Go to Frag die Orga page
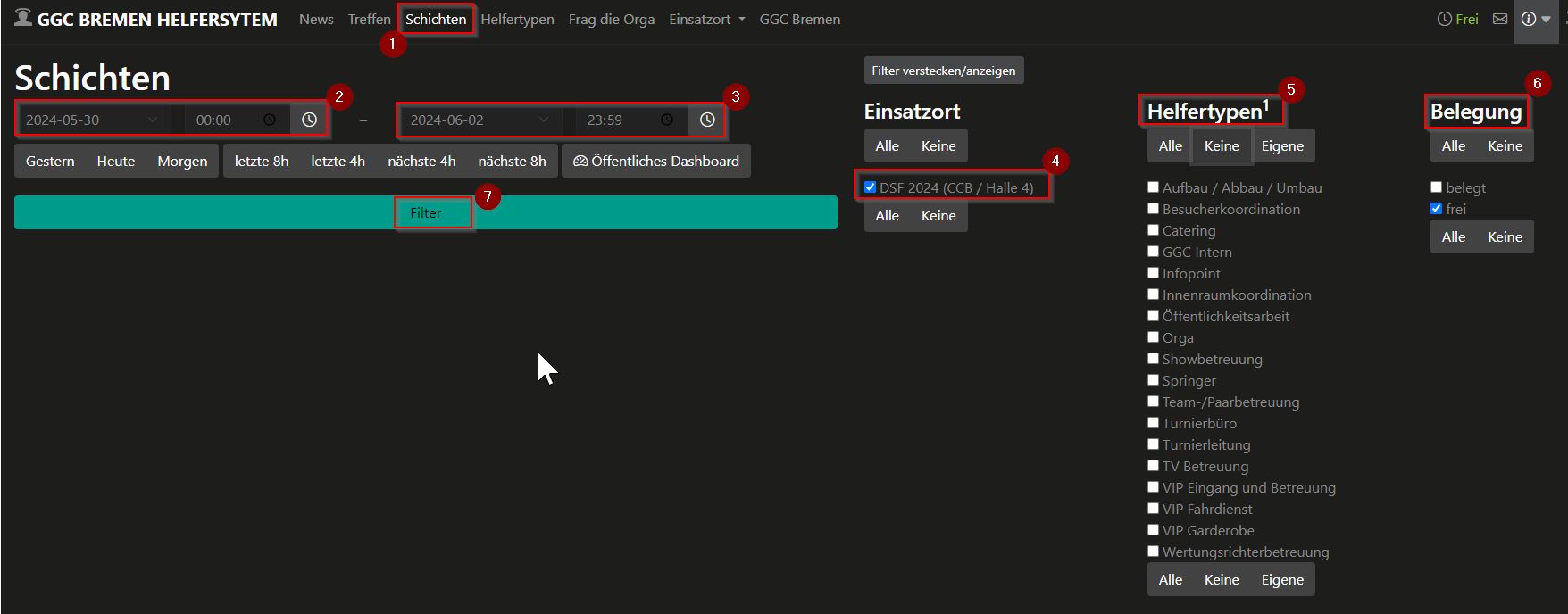 pyautogui.click(x=611, y=19)
